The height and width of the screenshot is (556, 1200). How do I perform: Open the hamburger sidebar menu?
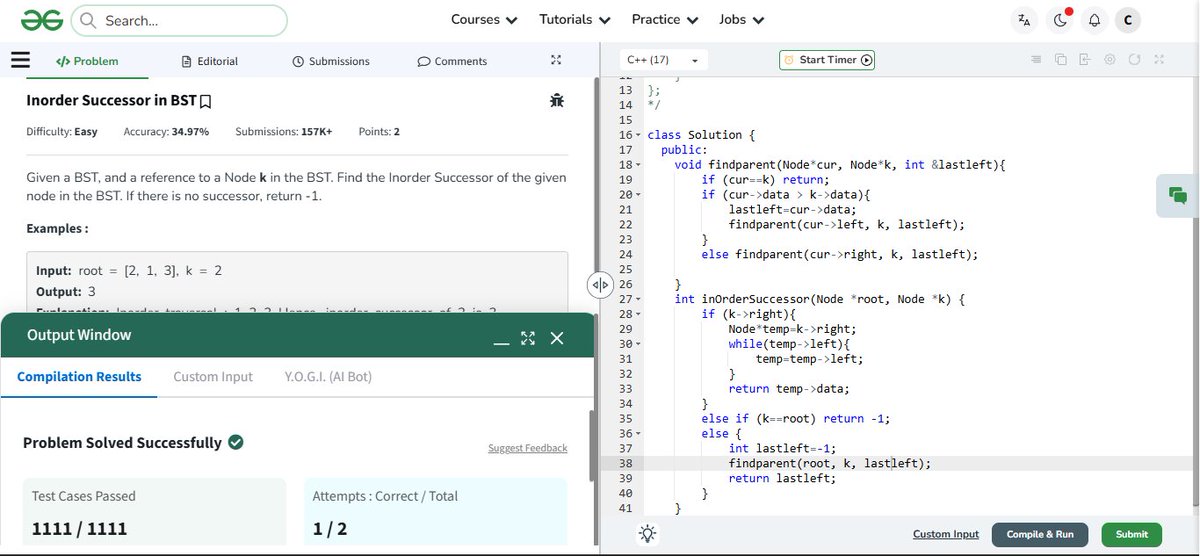(x=20, y=60)
